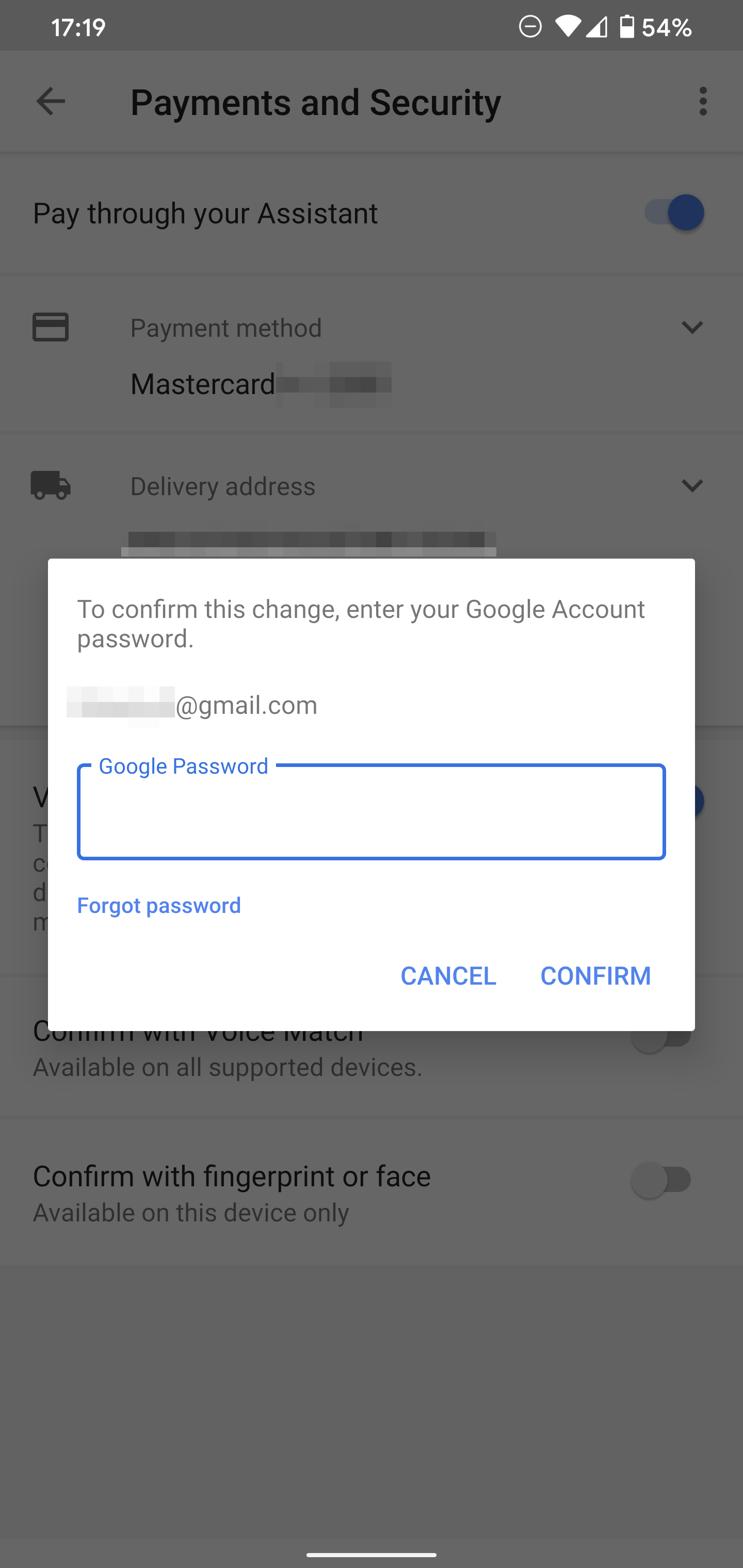Tap the home gesture navigation bar
743x1568 pixels.
coord(371,1554)
